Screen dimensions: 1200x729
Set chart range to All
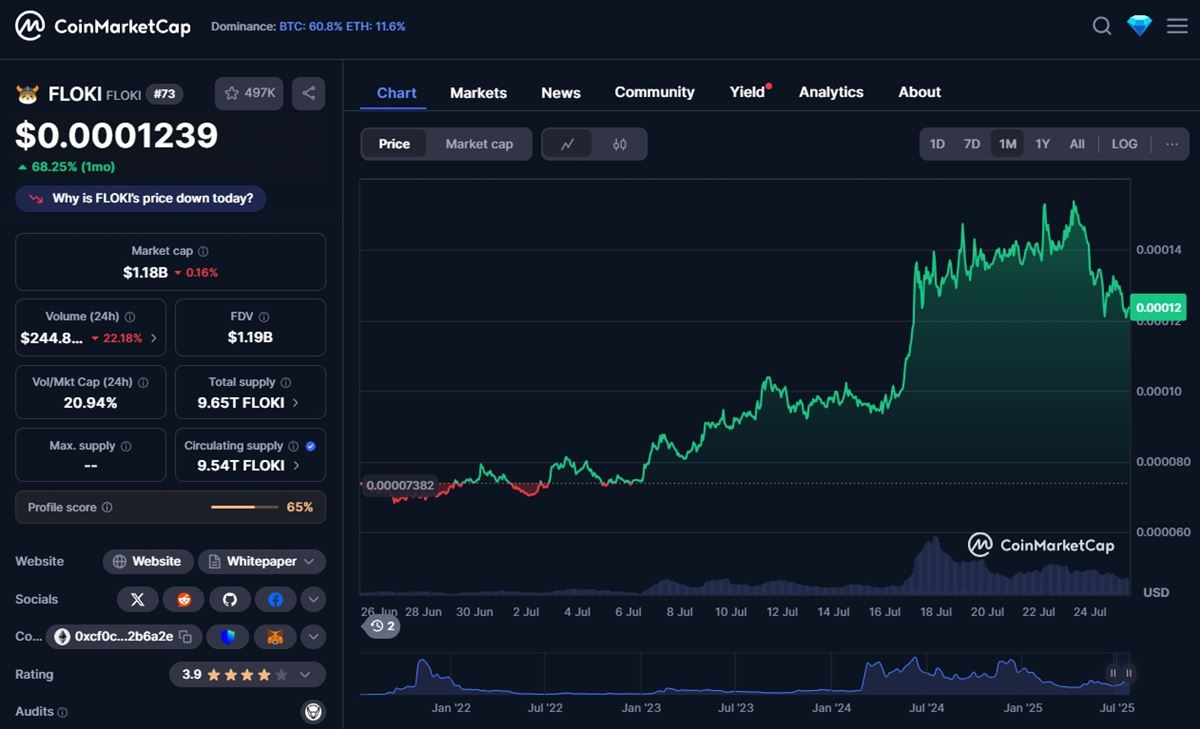(x=1077, y=144)
